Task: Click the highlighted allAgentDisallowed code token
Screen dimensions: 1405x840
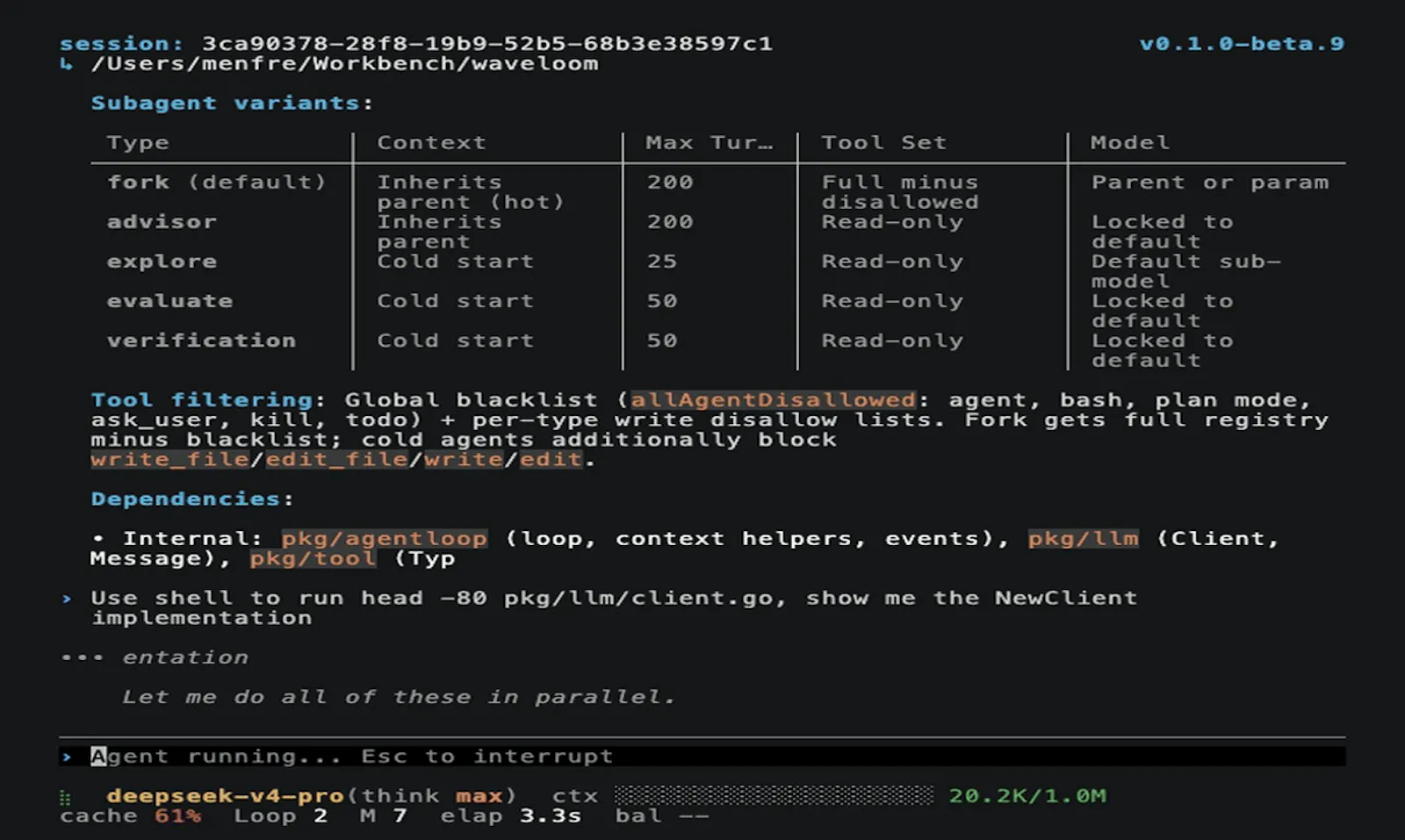Action: tap(773, 399)
